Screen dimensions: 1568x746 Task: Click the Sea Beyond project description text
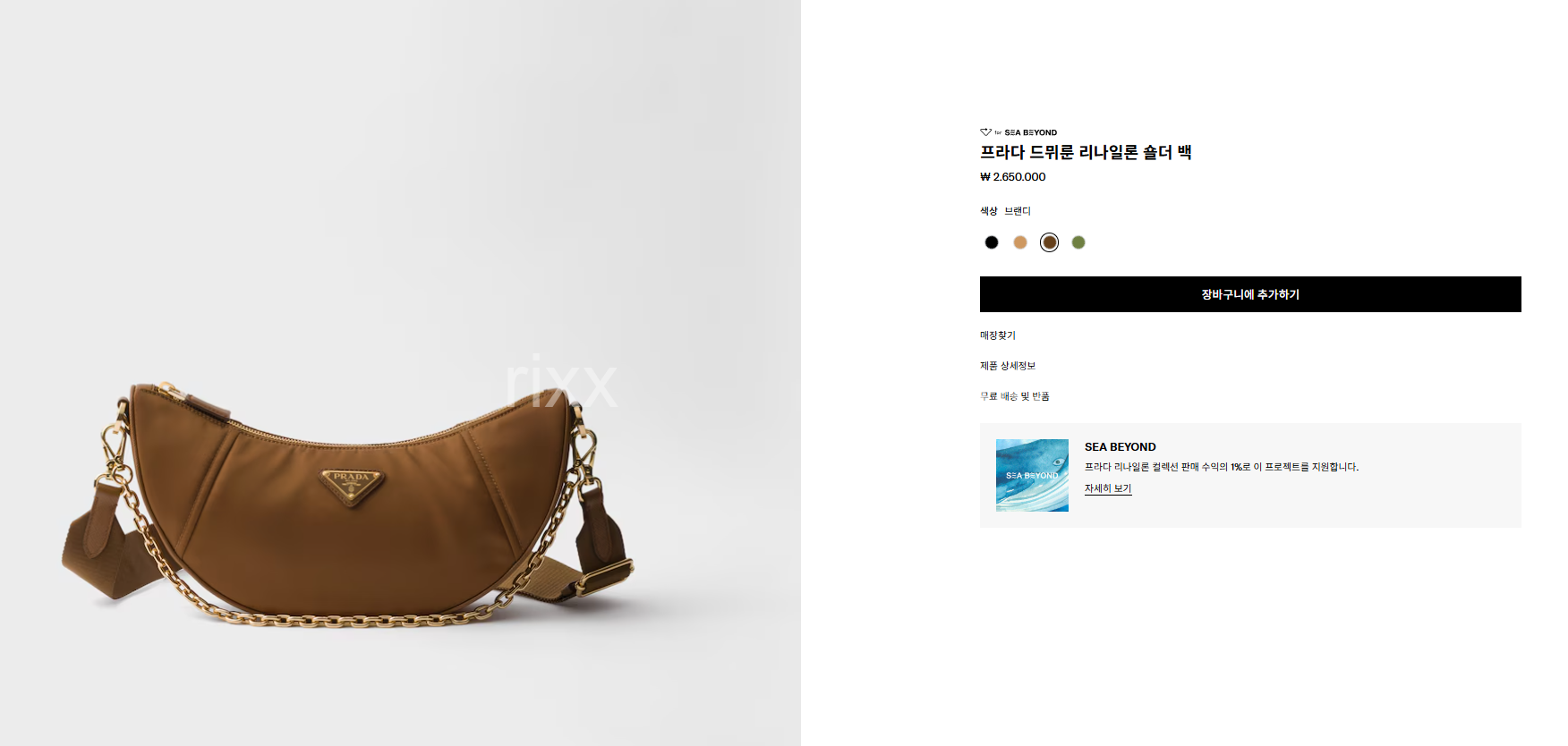click(x=1222, y=467)
